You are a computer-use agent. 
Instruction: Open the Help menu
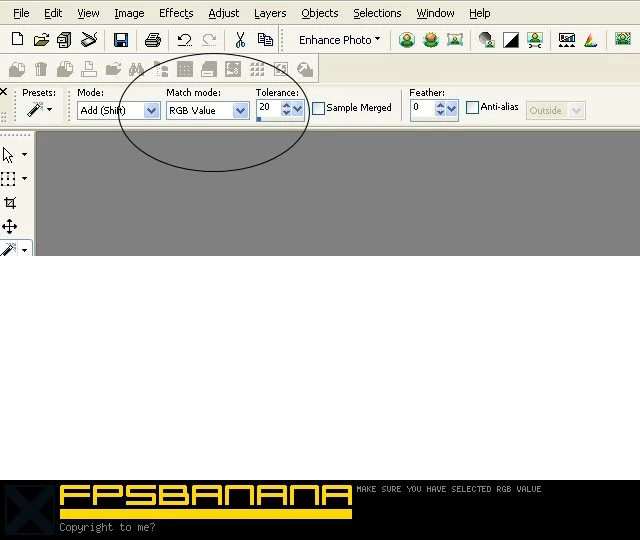(x=480, y=13)
